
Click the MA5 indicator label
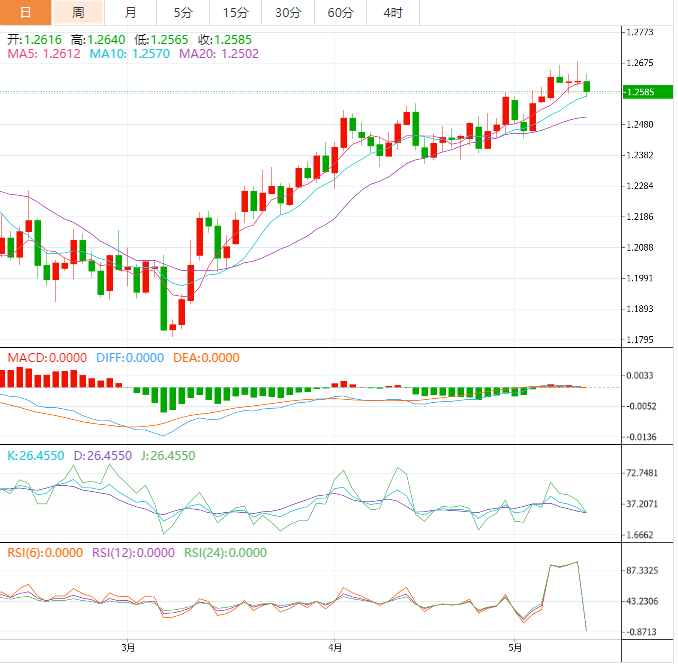(36, 54)
